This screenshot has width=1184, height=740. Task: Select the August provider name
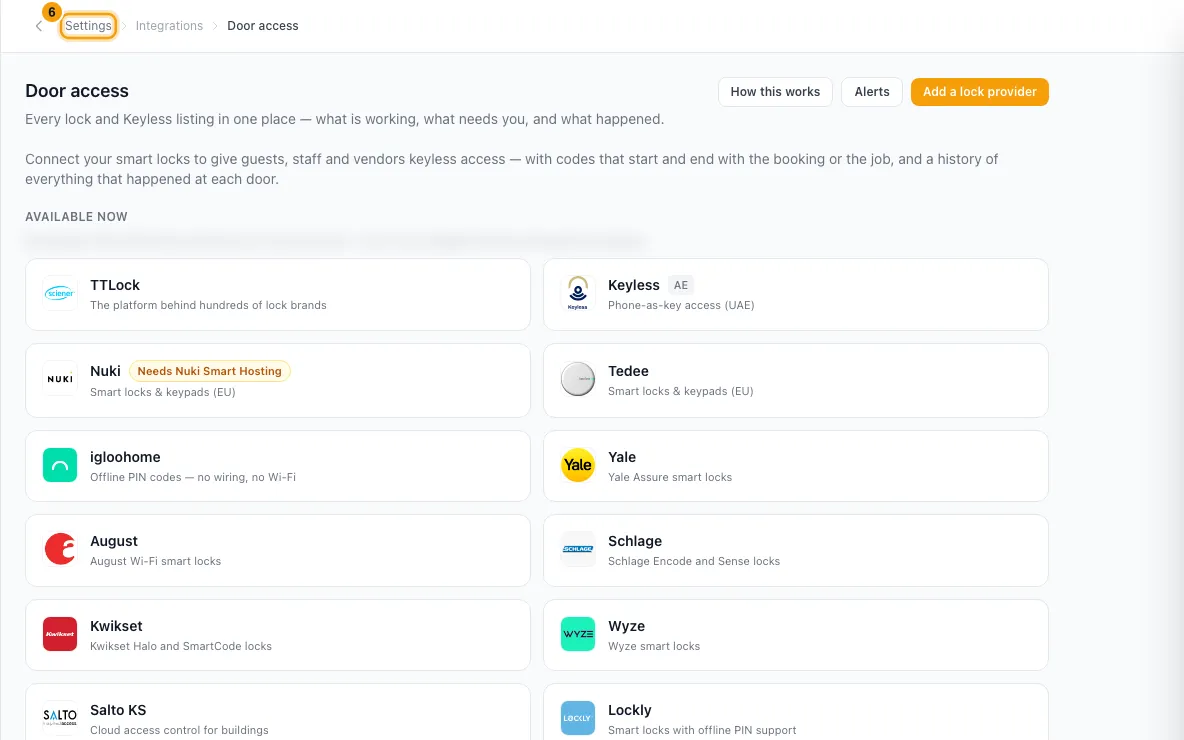[x=114, y=541]
